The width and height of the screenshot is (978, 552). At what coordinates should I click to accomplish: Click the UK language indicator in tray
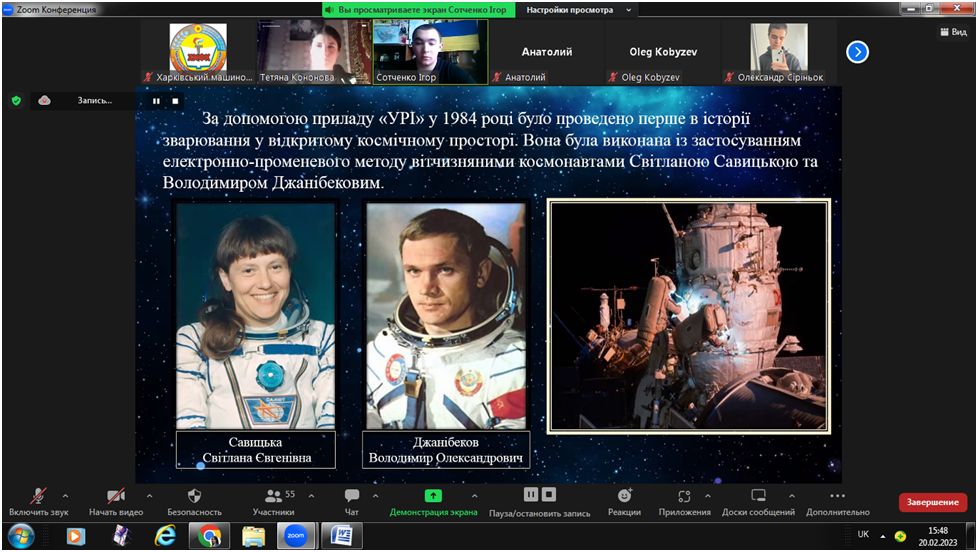point(863,535)
